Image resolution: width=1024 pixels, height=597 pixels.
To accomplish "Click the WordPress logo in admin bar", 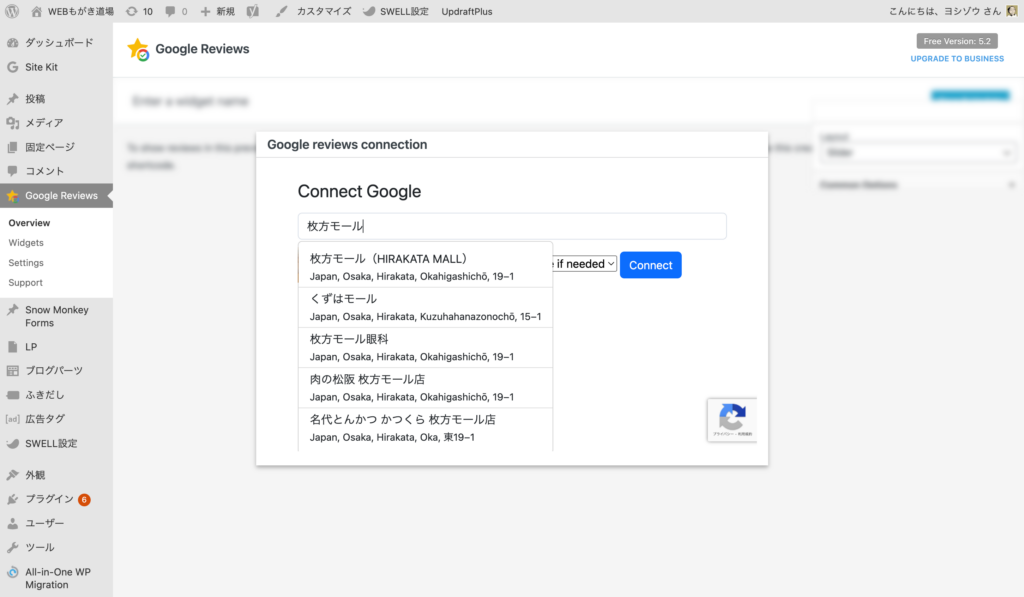I will [12, 11].
